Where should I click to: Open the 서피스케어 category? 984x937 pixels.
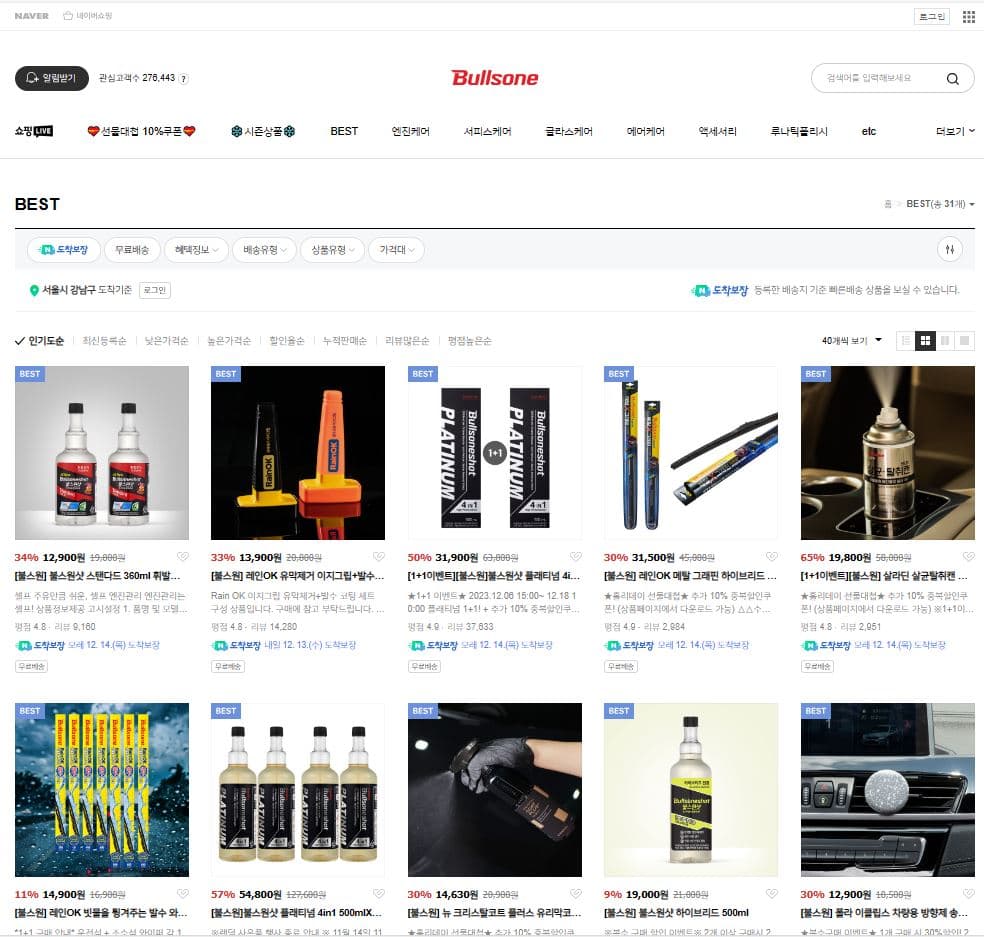[487, 131]
